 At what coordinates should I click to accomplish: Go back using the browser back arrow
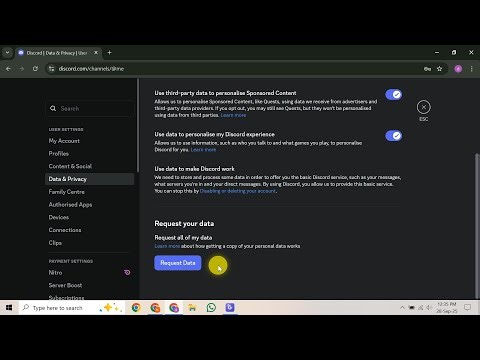pyautogui.click(x=8, y=69)
